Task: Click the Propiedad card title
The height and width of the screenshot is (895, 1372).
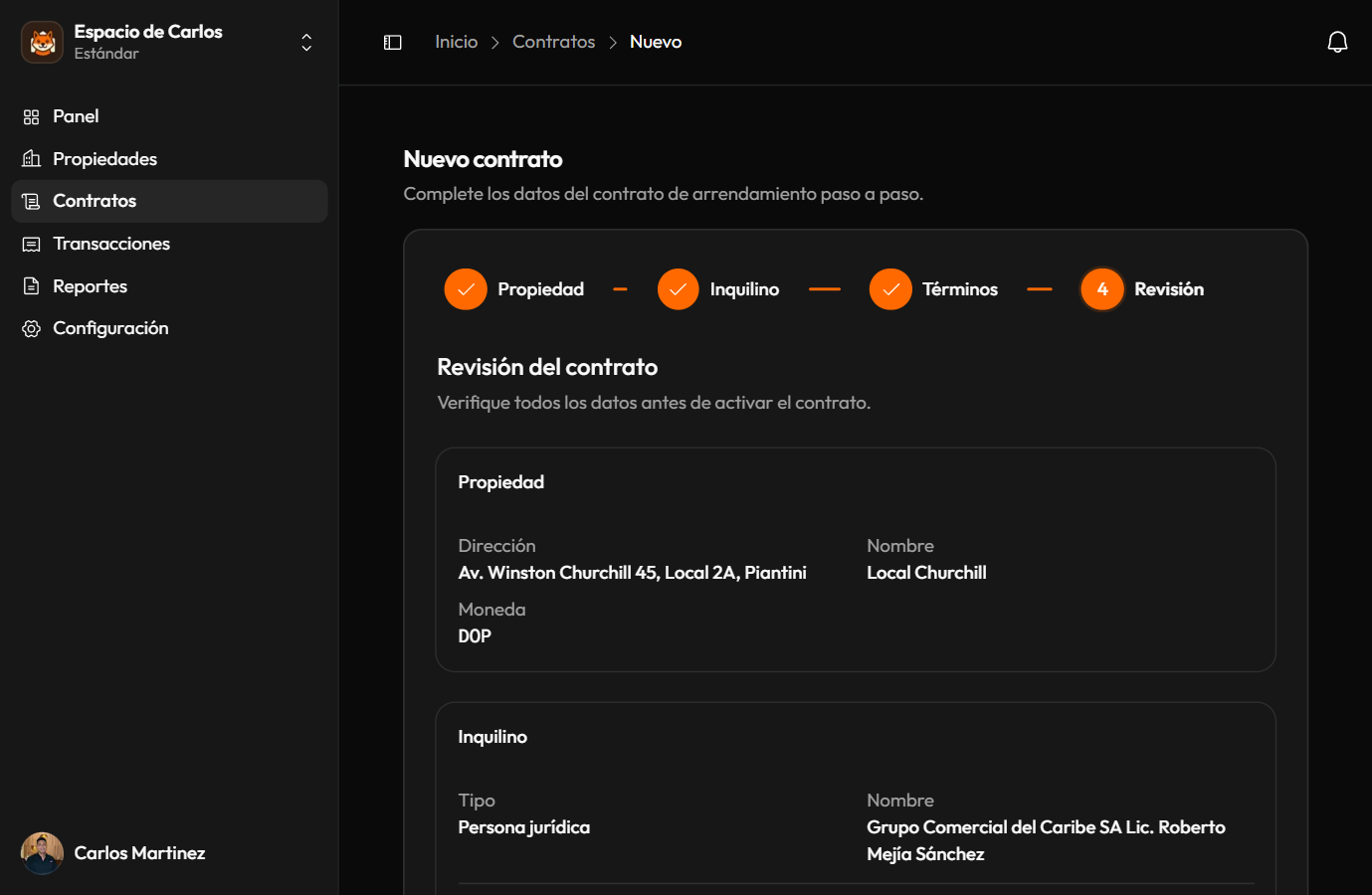Action: click(x=501, y=482)
